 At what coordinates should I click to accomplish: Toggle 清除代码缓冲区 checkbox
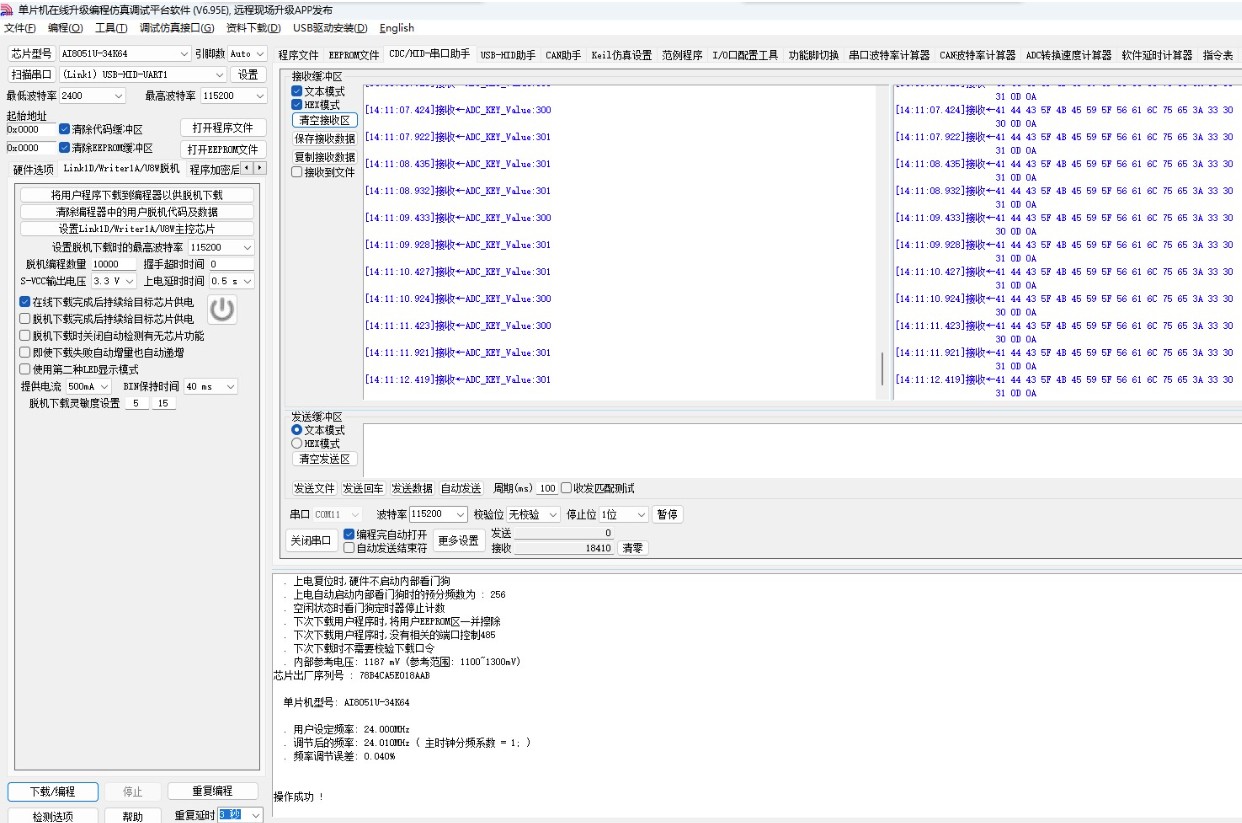64,129
